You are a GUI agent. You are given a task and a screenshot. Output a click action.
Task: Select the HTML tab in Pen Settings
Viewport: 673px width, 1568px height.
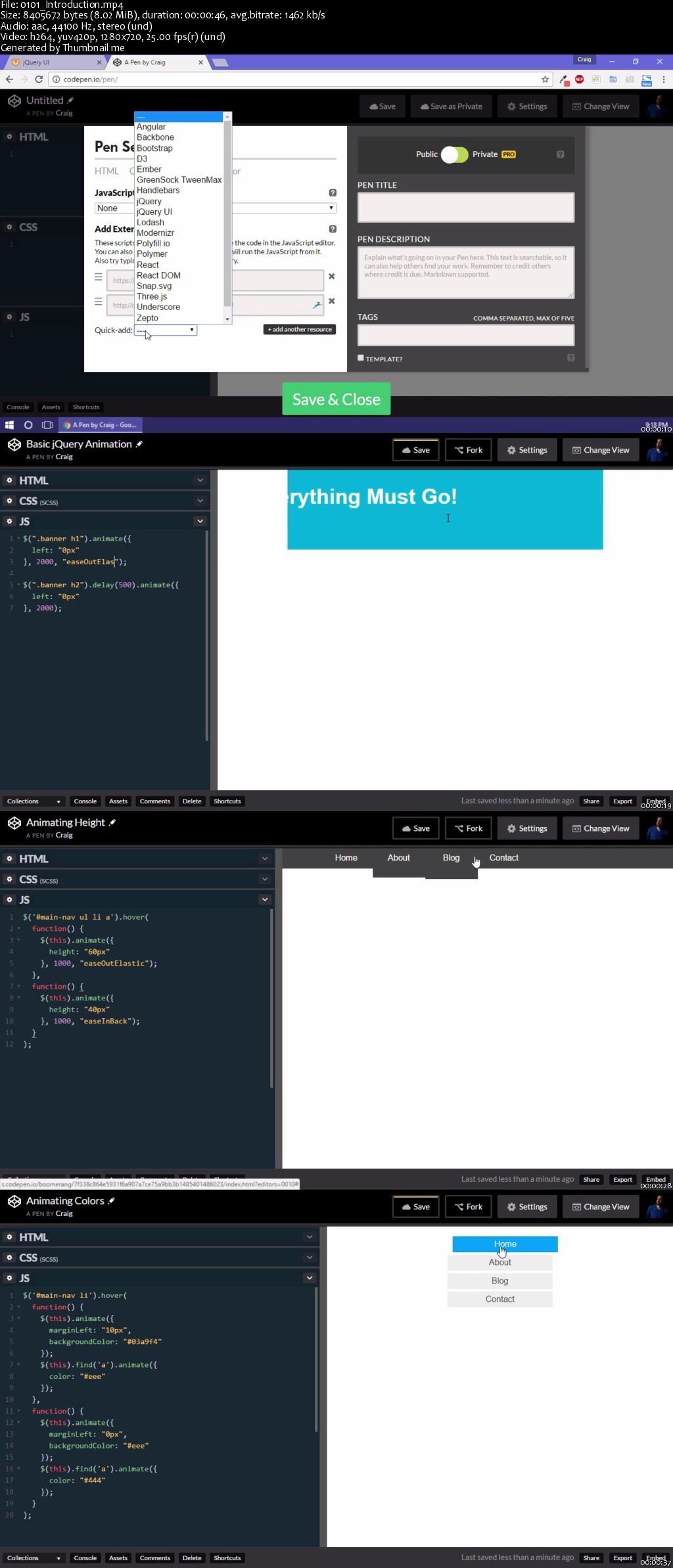pyautogui.click(x=106, y=171)
